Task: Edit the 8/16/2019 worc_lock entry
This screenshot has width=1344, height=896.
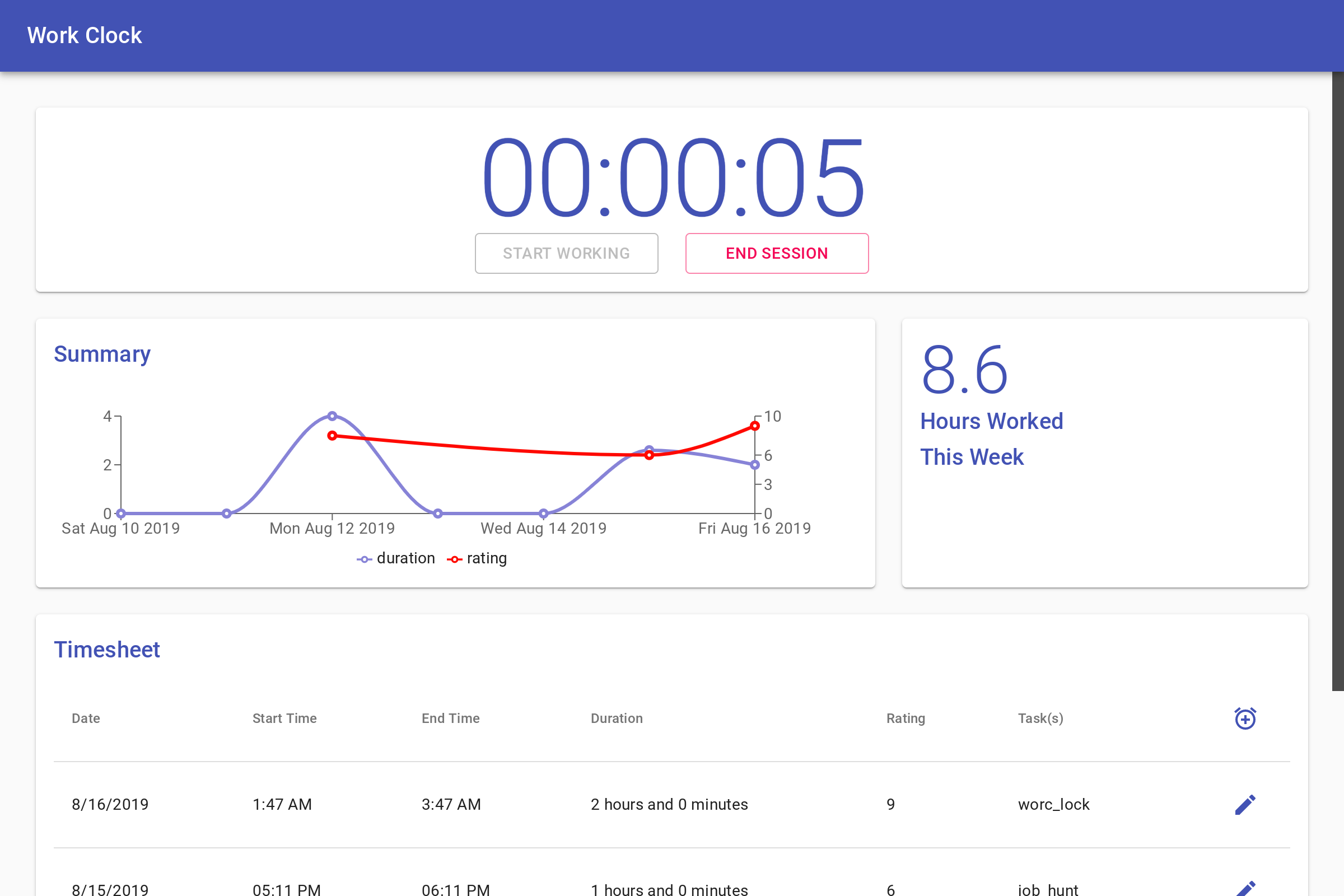Action: click(1245, 805)
